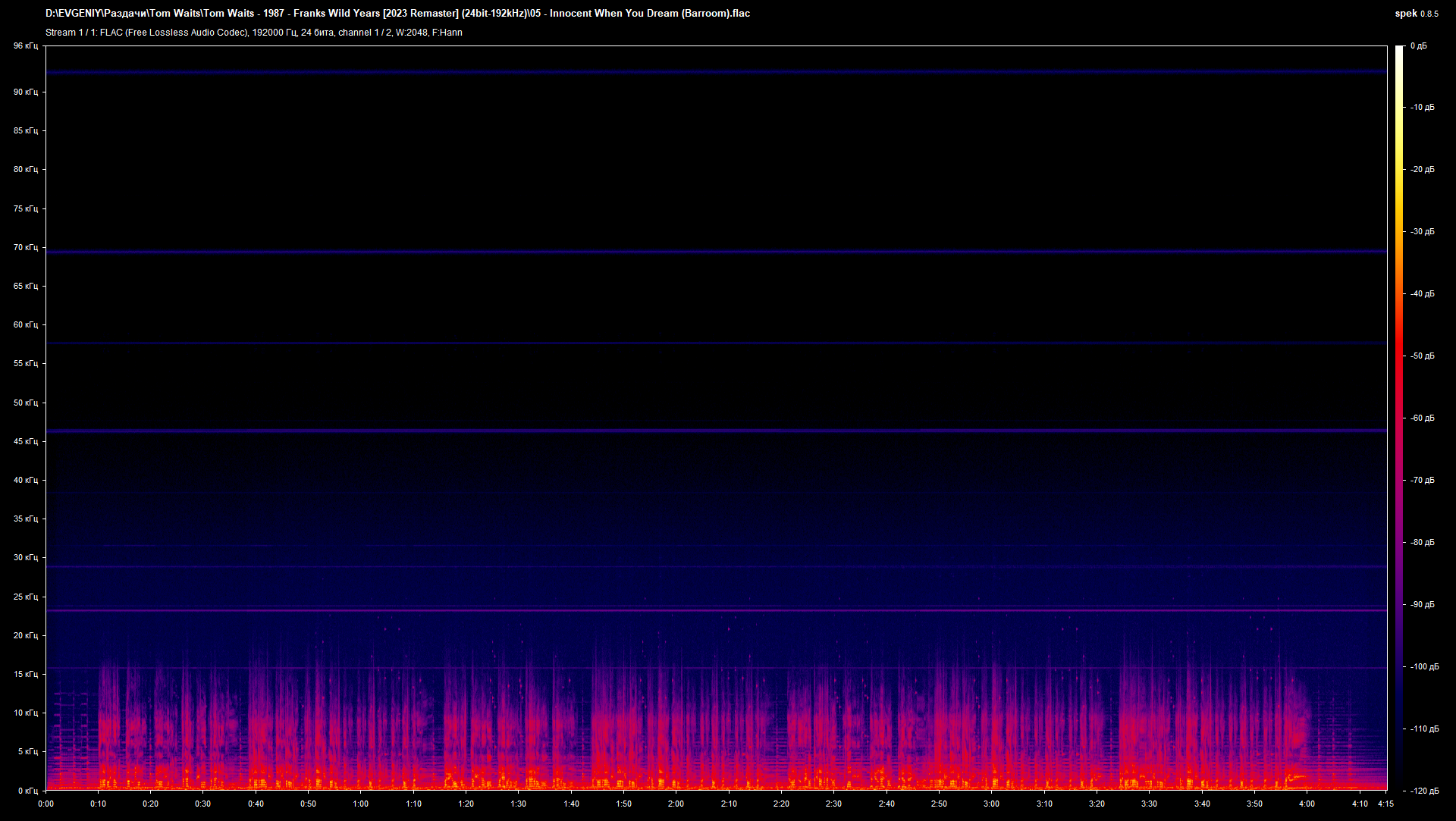
Task: Click the 10 кГц frequency axis label
Action: pos(25,713)
